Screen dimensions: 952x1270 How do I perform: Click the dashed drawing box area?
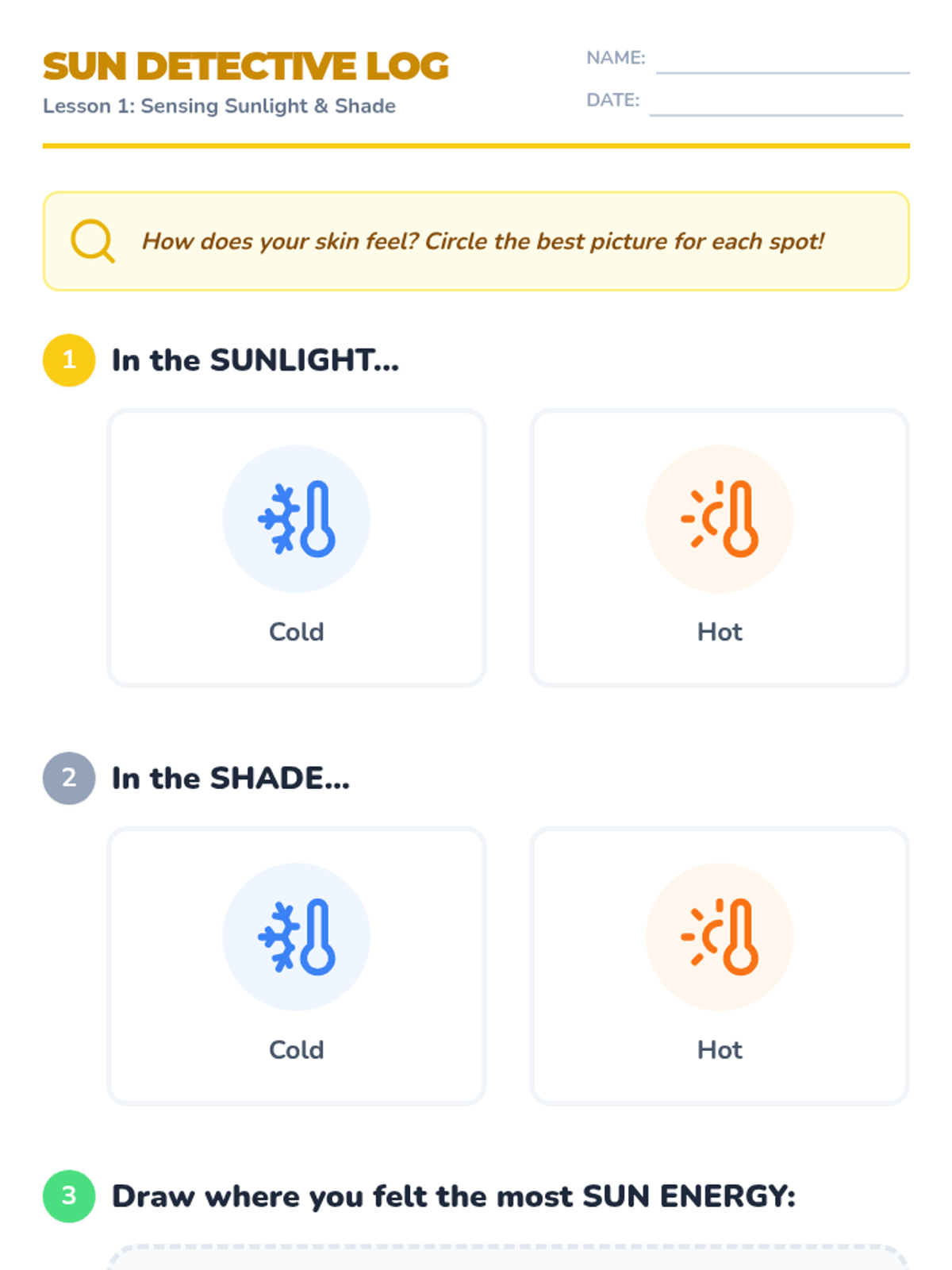pyautogui.click(x=508, y=1259)
